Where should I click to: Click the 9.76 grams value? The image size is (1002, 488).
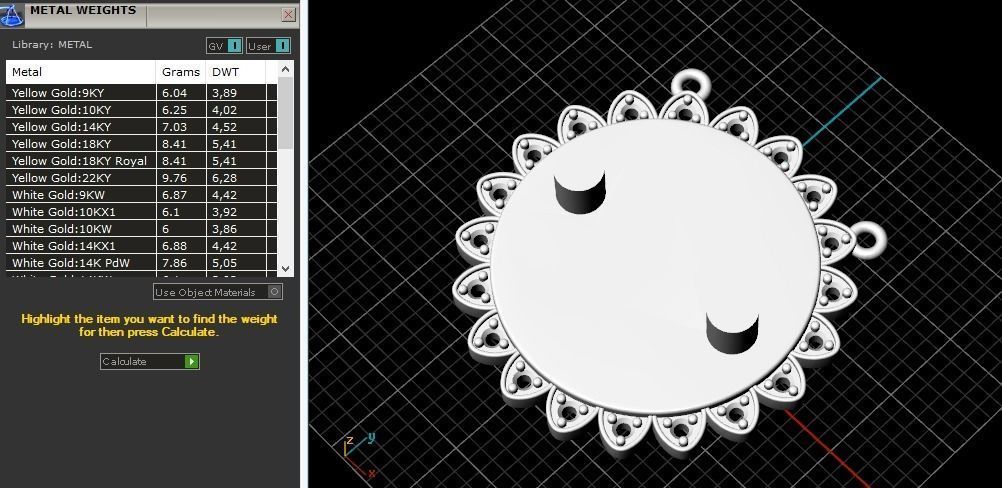[174, 178]
